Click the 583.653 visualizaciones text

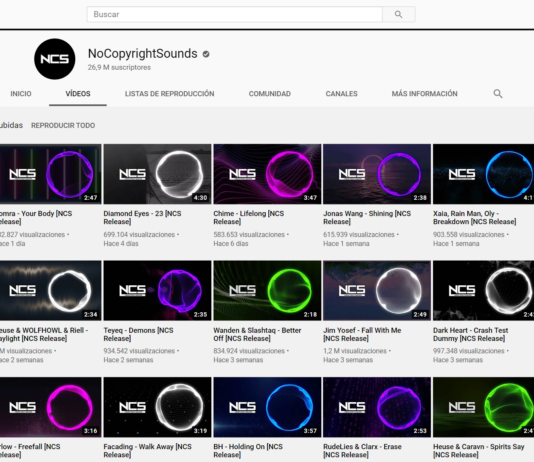point(249,235)
